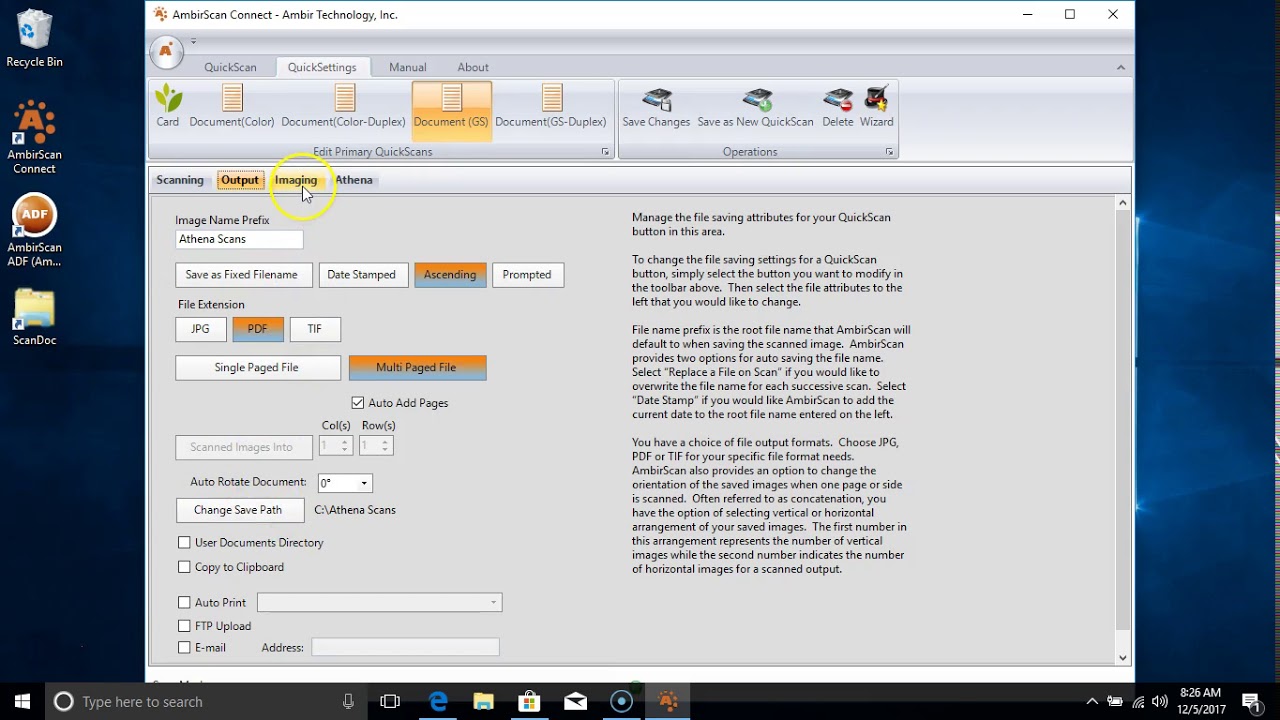The height and width of the screenshot is (720, 1280).
Task: Enable the FTP Upload checkbox
Action: (184, 626)
